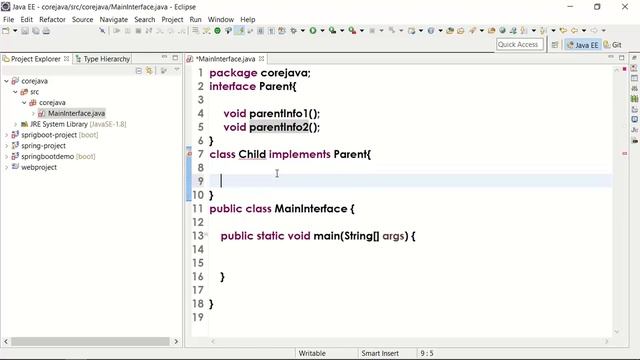The image size is (640, 360).
Task: Click the Terminate (stop) debug icon
Action: (138, 31)
